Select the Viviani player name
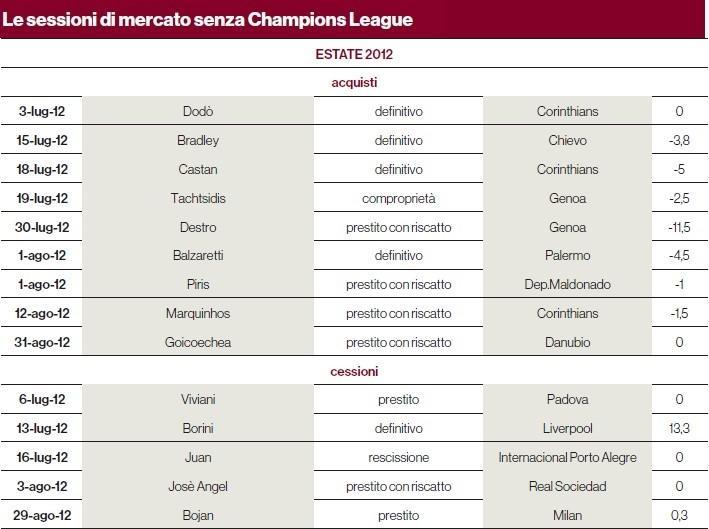 [198, 399]
